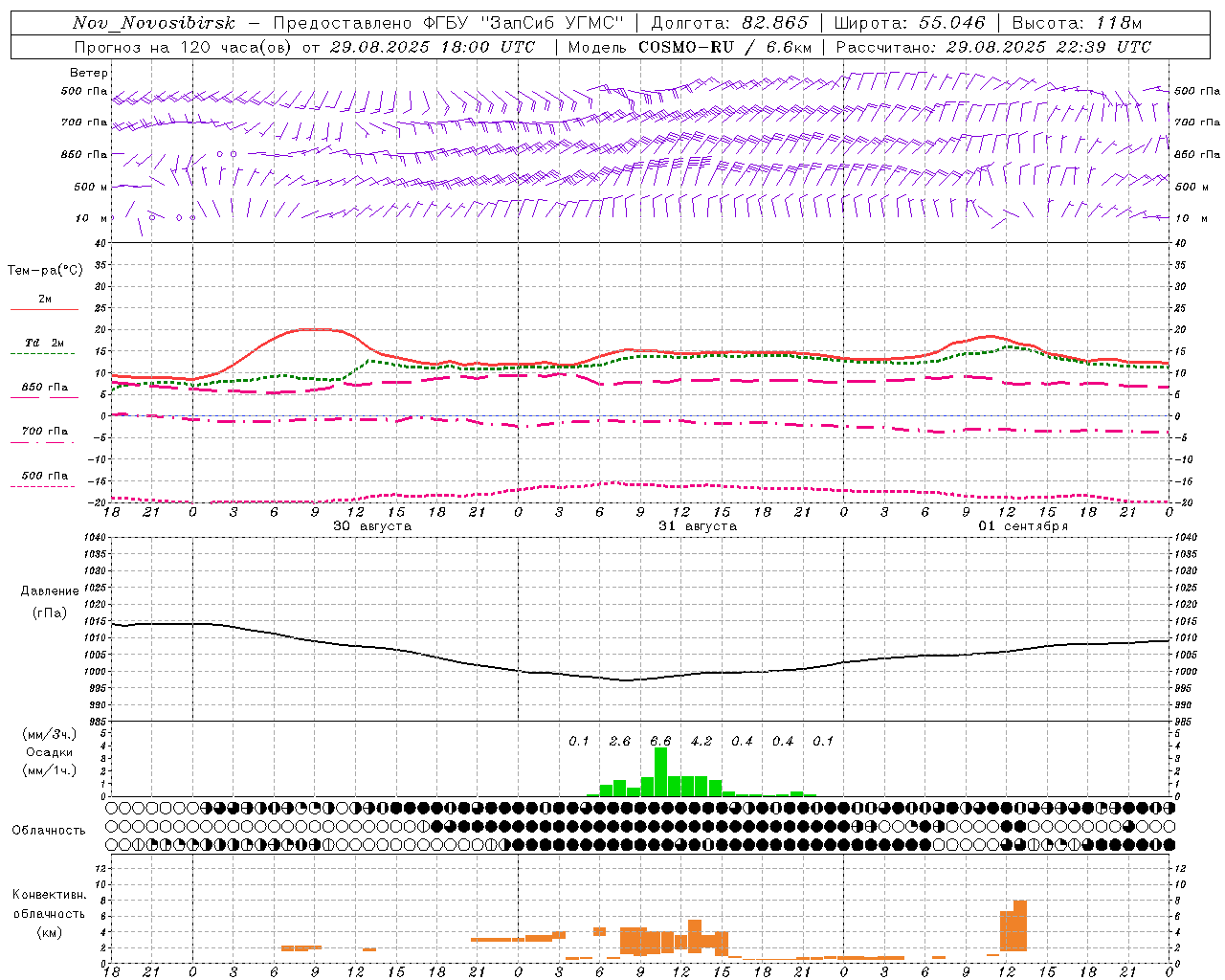The image size is (1225, 980).
Task: Click the 6.6 precipitation amount
Action: 660,742
